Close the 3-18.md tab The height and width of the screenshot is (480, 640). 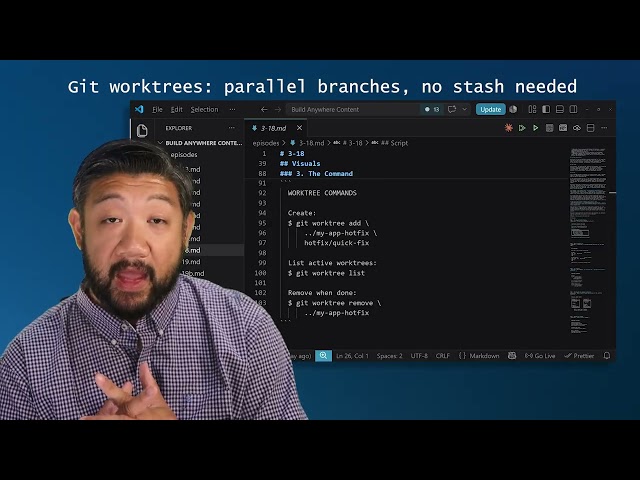pos(300,128)
